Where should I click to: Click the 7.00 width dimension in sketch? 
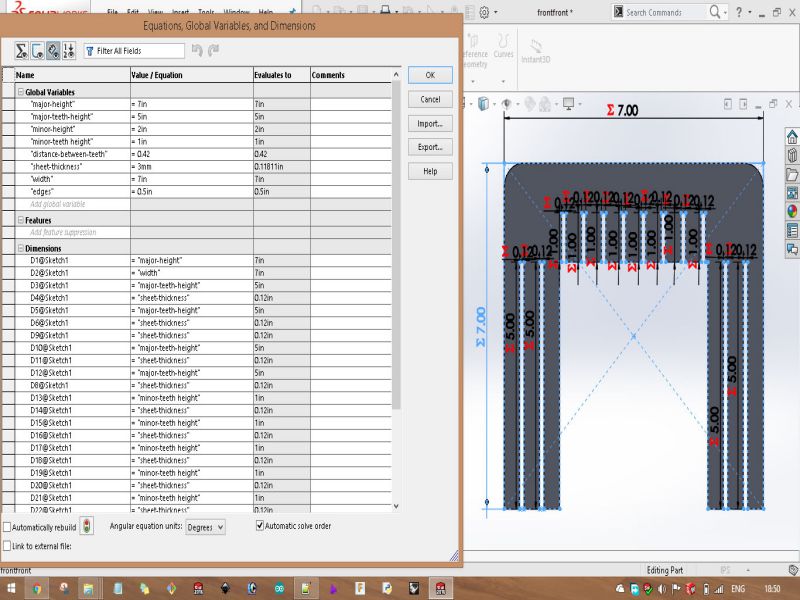pos(622,110)
